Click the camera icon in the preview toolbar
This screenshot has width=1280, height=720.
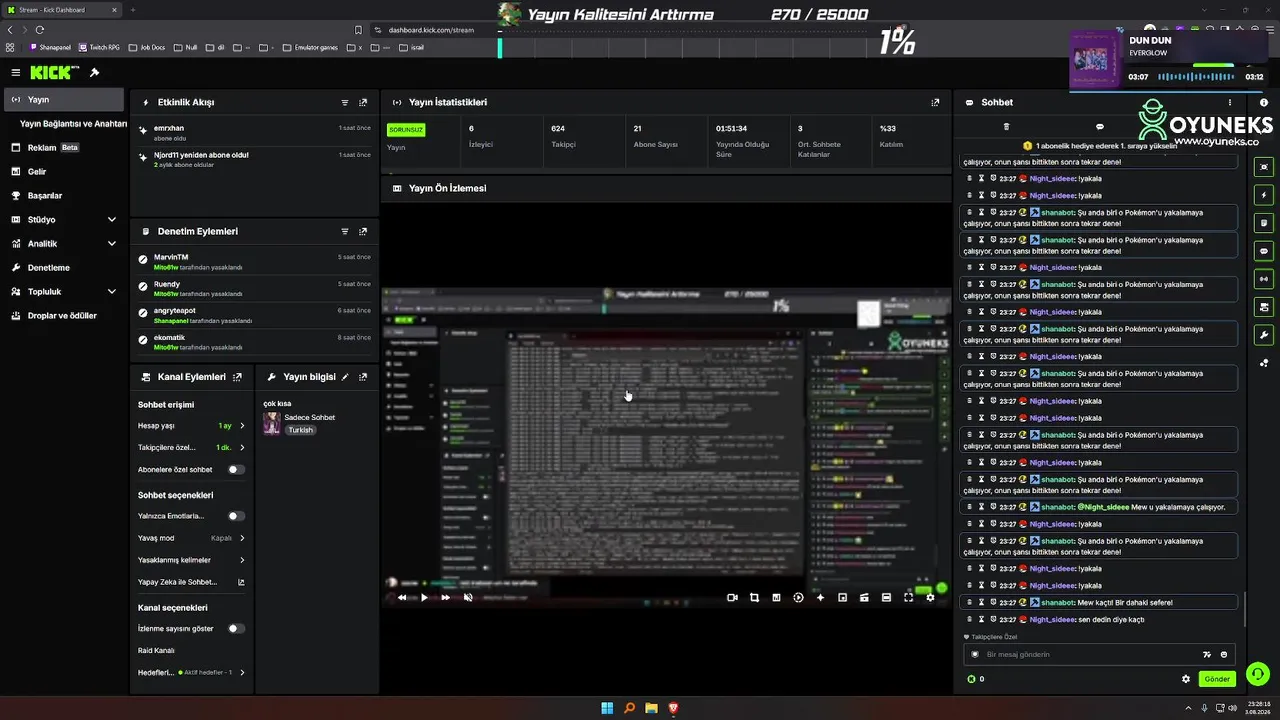tap(732, 597)
